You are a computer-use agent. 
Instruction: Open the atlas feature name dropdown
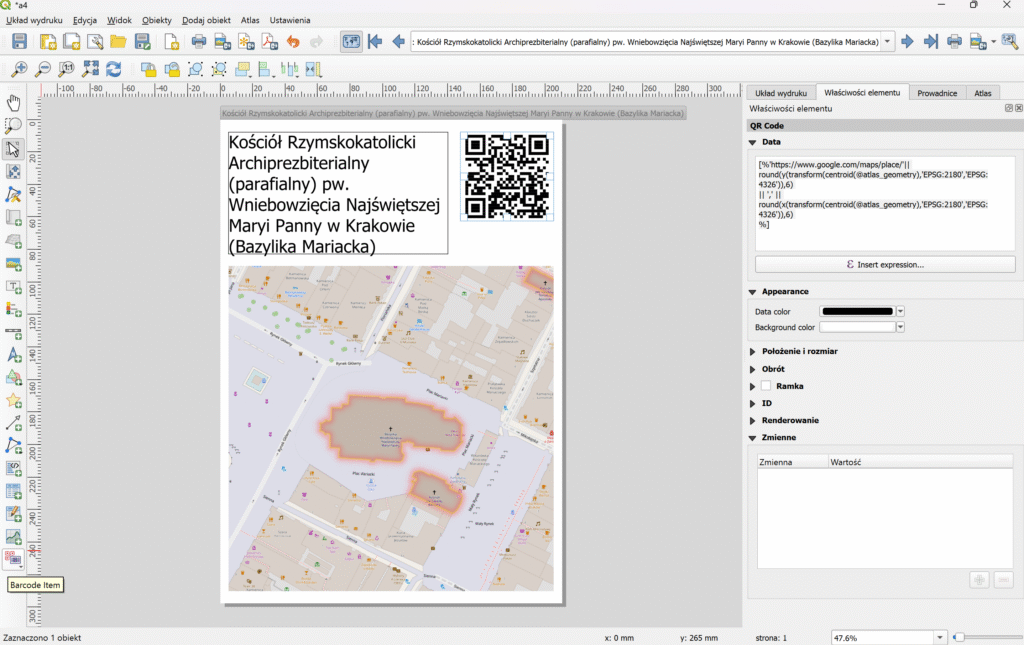pos(888,42)
